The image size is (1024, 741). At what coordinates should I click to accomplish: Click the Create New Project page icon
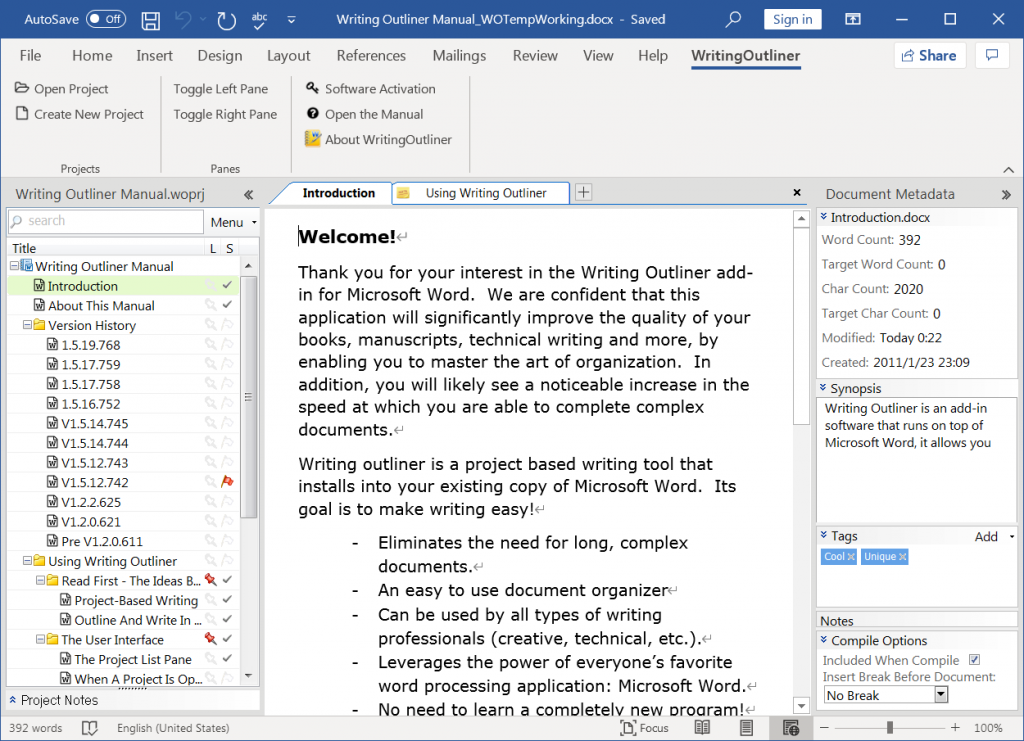tap(22, 114)
